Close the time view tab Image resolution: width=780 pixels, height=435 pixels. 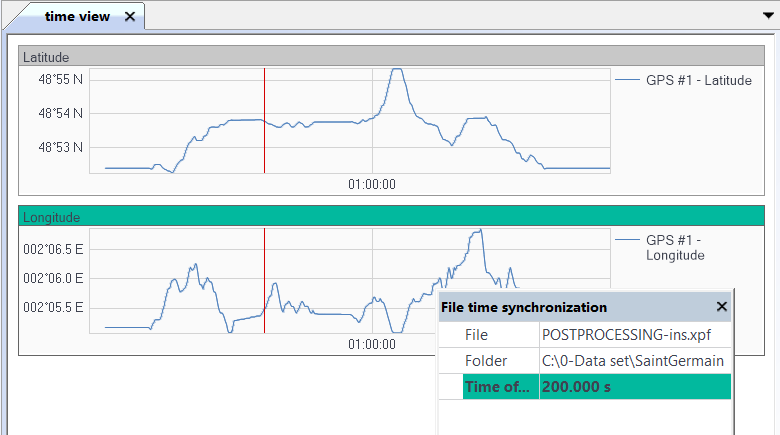pyautogui.click(x=130, y=17)
